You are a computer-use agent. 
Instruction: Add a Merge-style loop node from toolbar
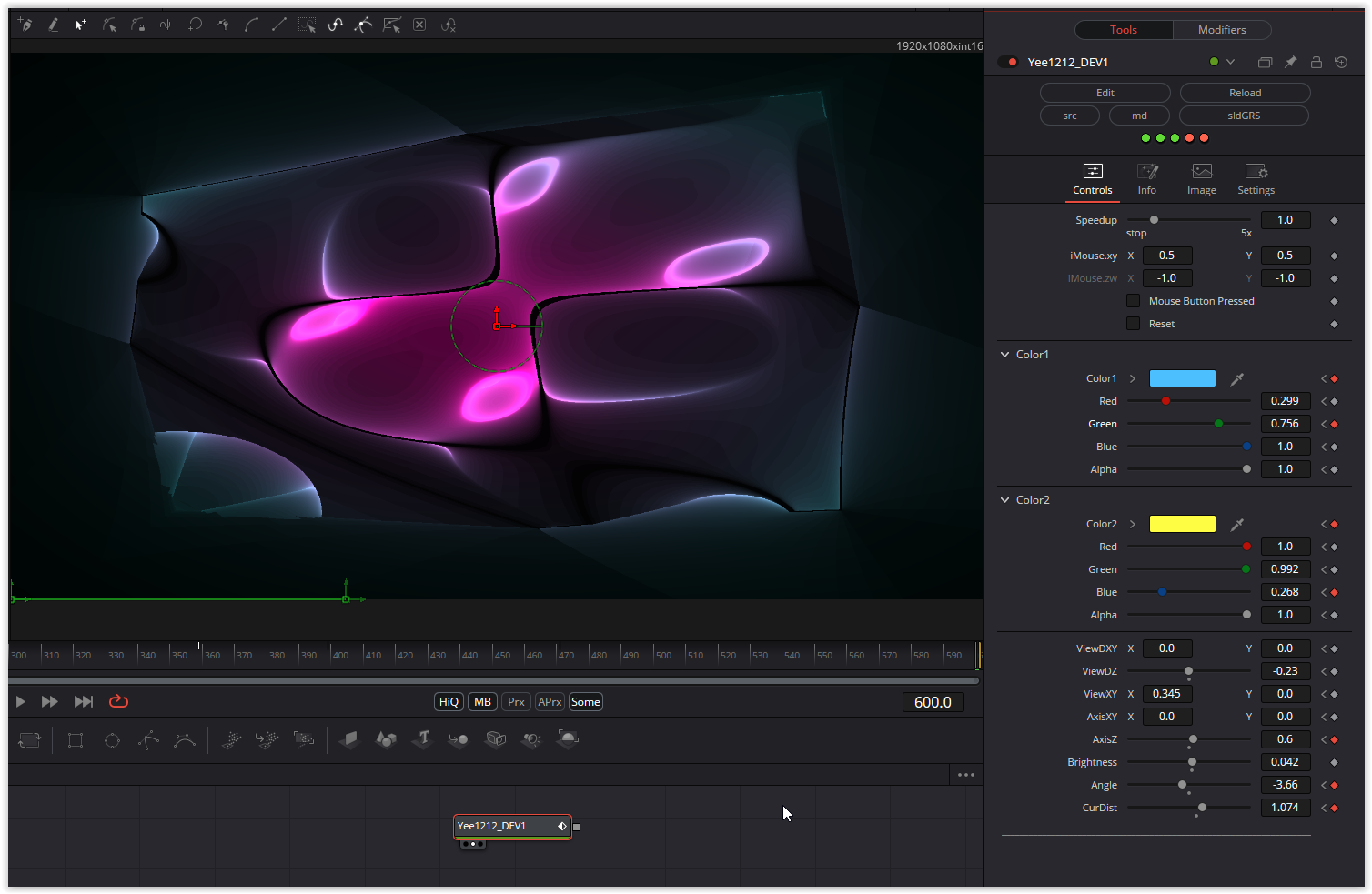pyautogui.click(x=30, y=740)
